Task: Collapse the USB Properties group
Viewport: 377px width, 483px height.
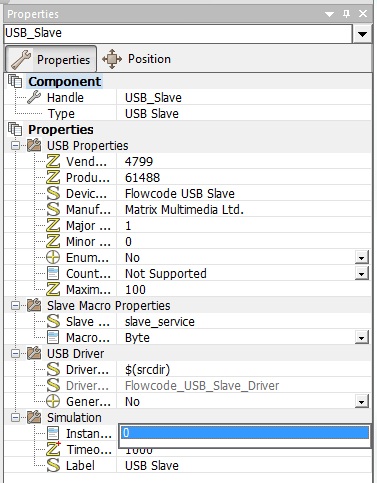Action: tap(15, 146)
